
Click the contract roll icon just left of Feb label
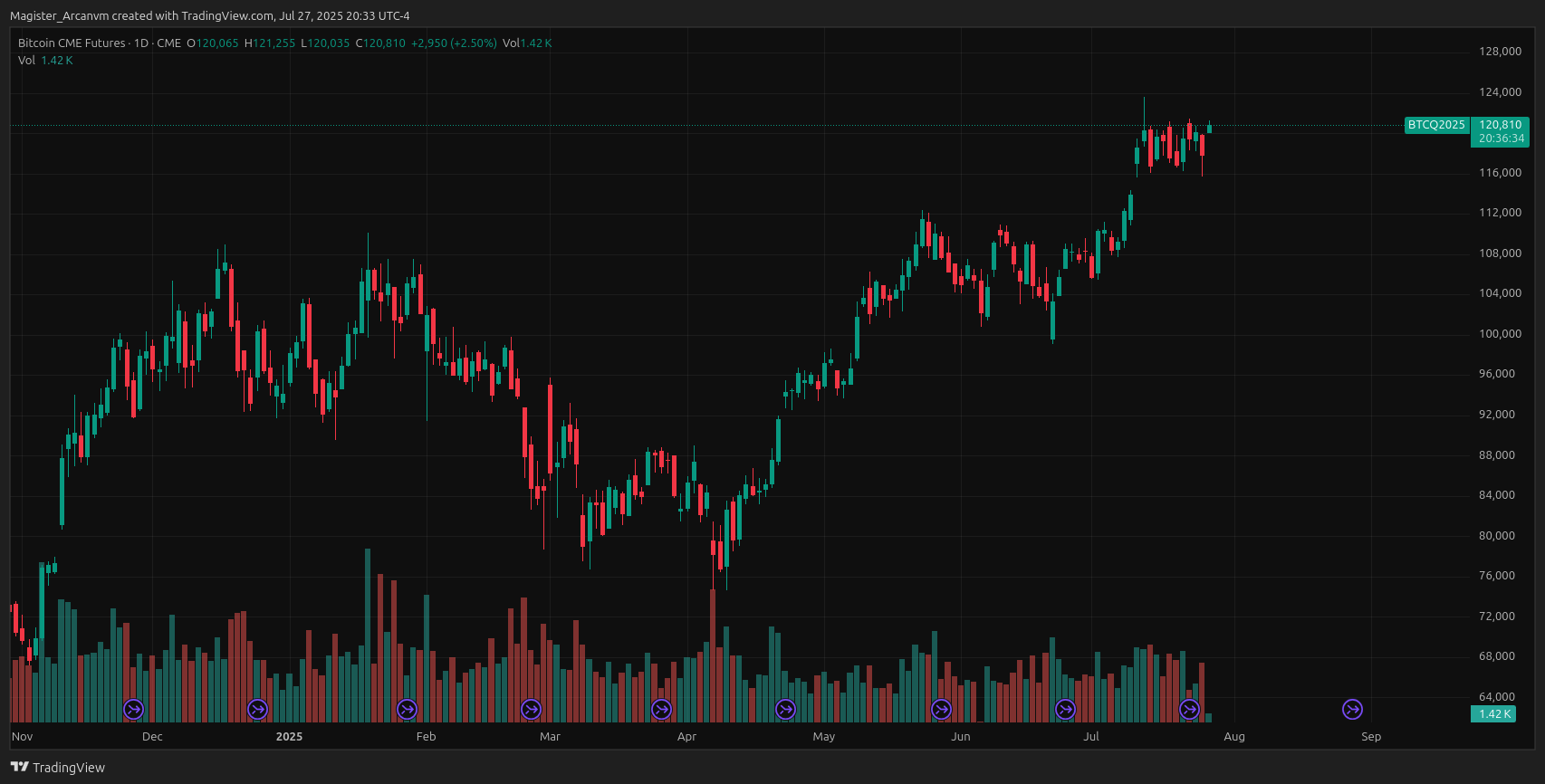tap(408, 710)
